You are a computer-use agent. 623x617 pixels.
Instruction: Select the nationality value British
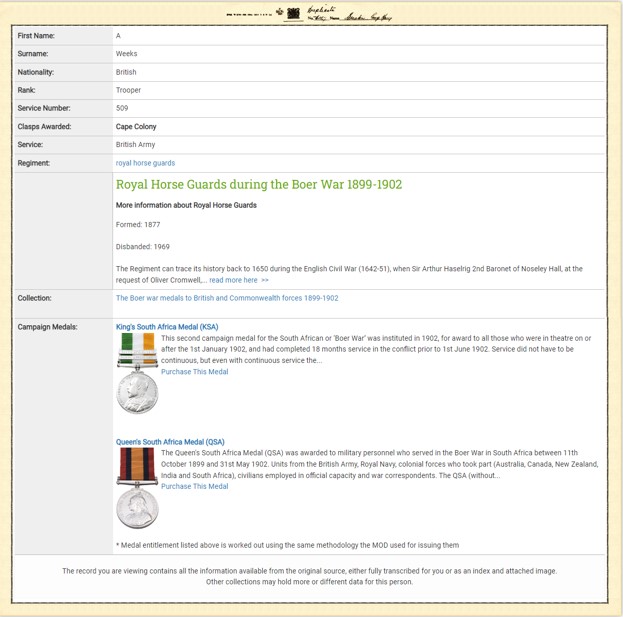tap(126, 72)
